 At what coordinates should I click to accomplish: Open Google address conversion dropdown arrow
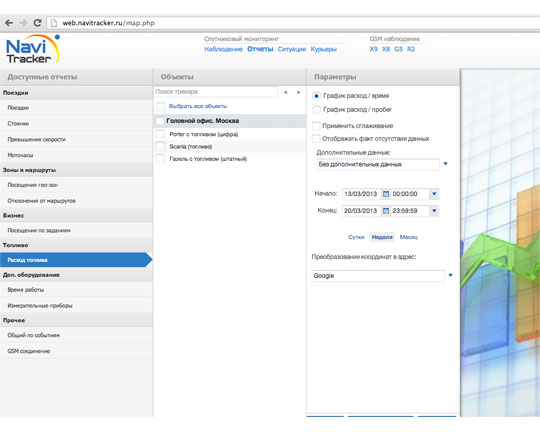[450, 275]
